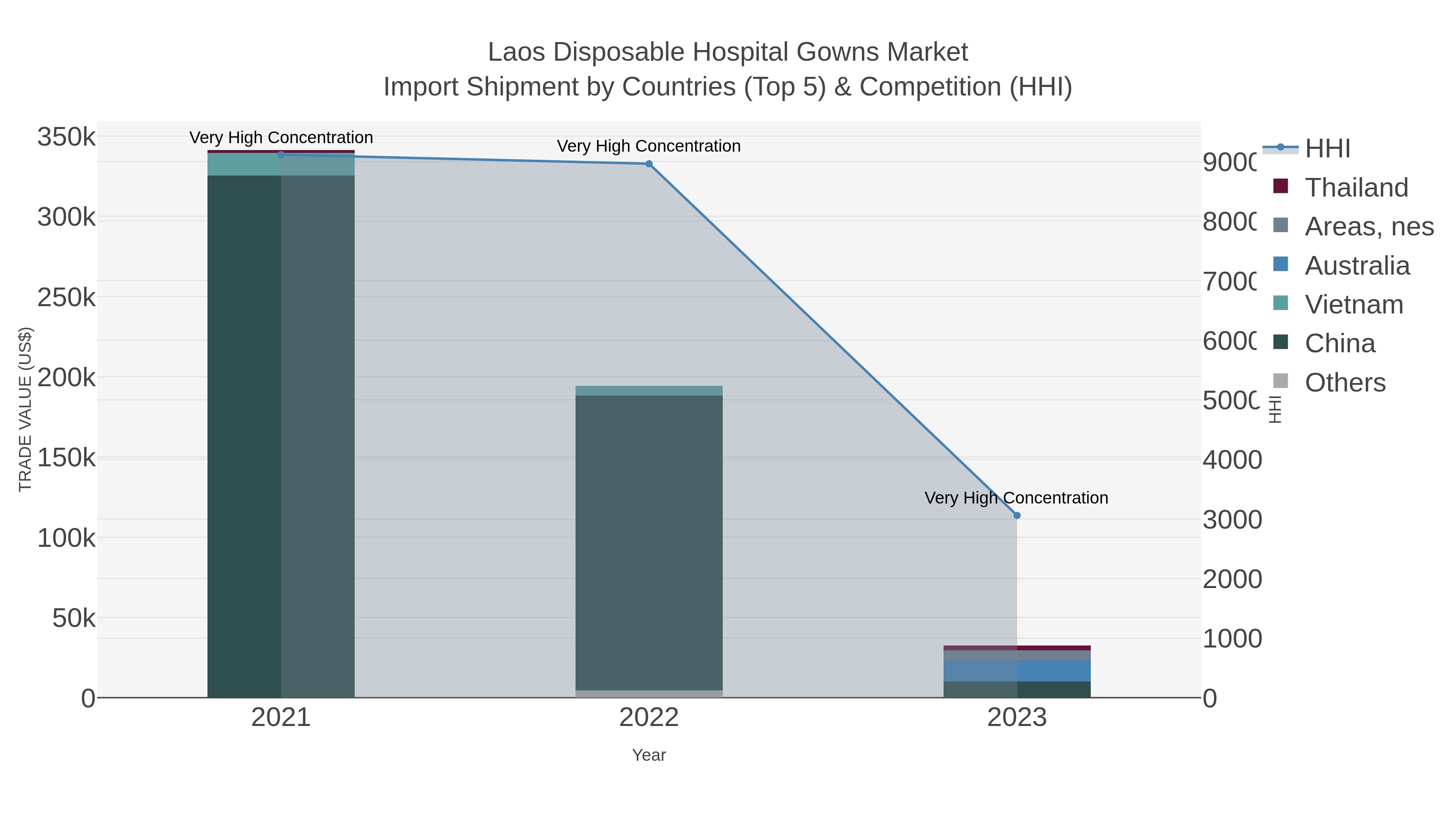Toggle the China legend entry
The image size is (1456, 819).
coord(1323,344)
